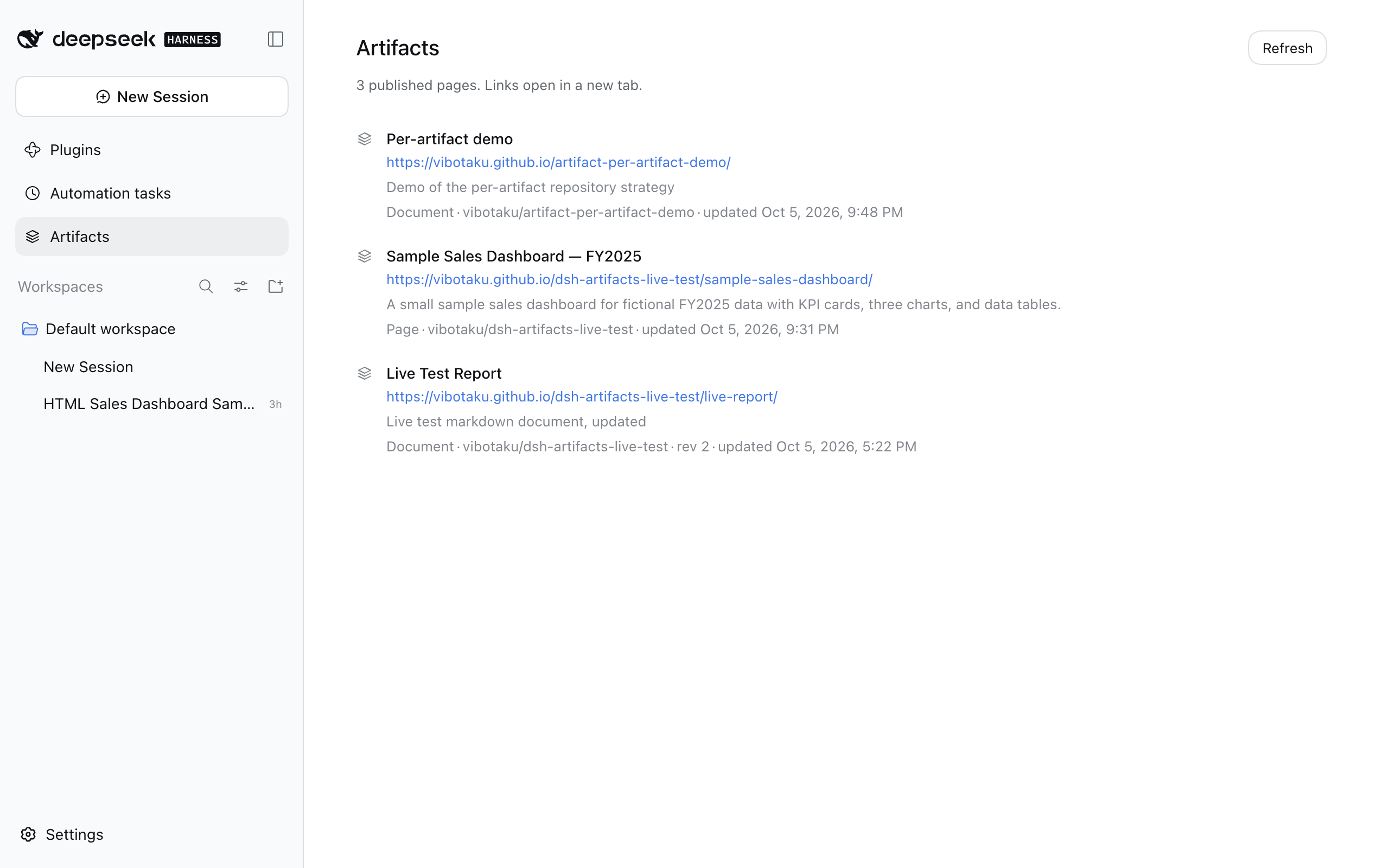
Task: Start a New Session
Action: pyautogui.click(x=151, y=97)
